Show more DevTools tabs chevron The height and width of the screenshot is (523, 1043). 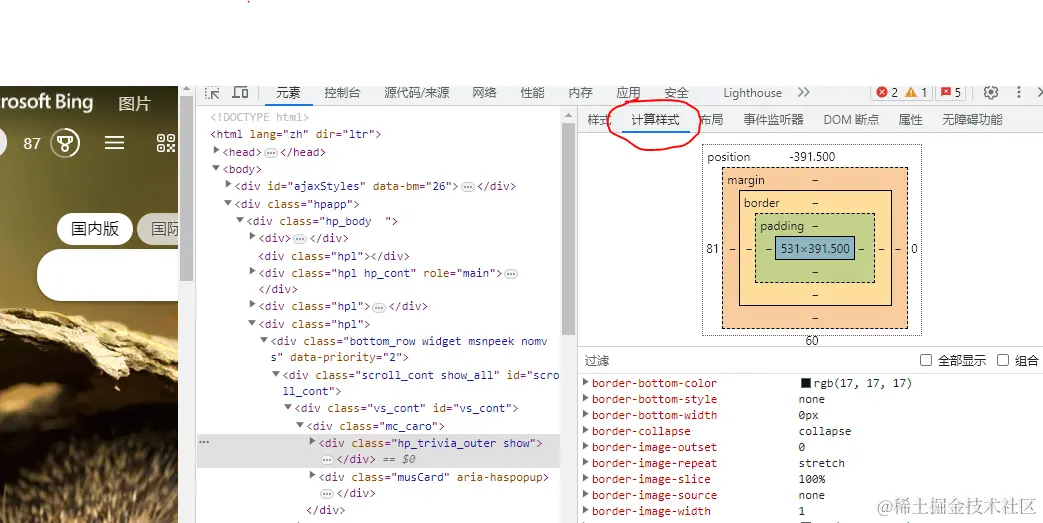(x=804, y=92)
